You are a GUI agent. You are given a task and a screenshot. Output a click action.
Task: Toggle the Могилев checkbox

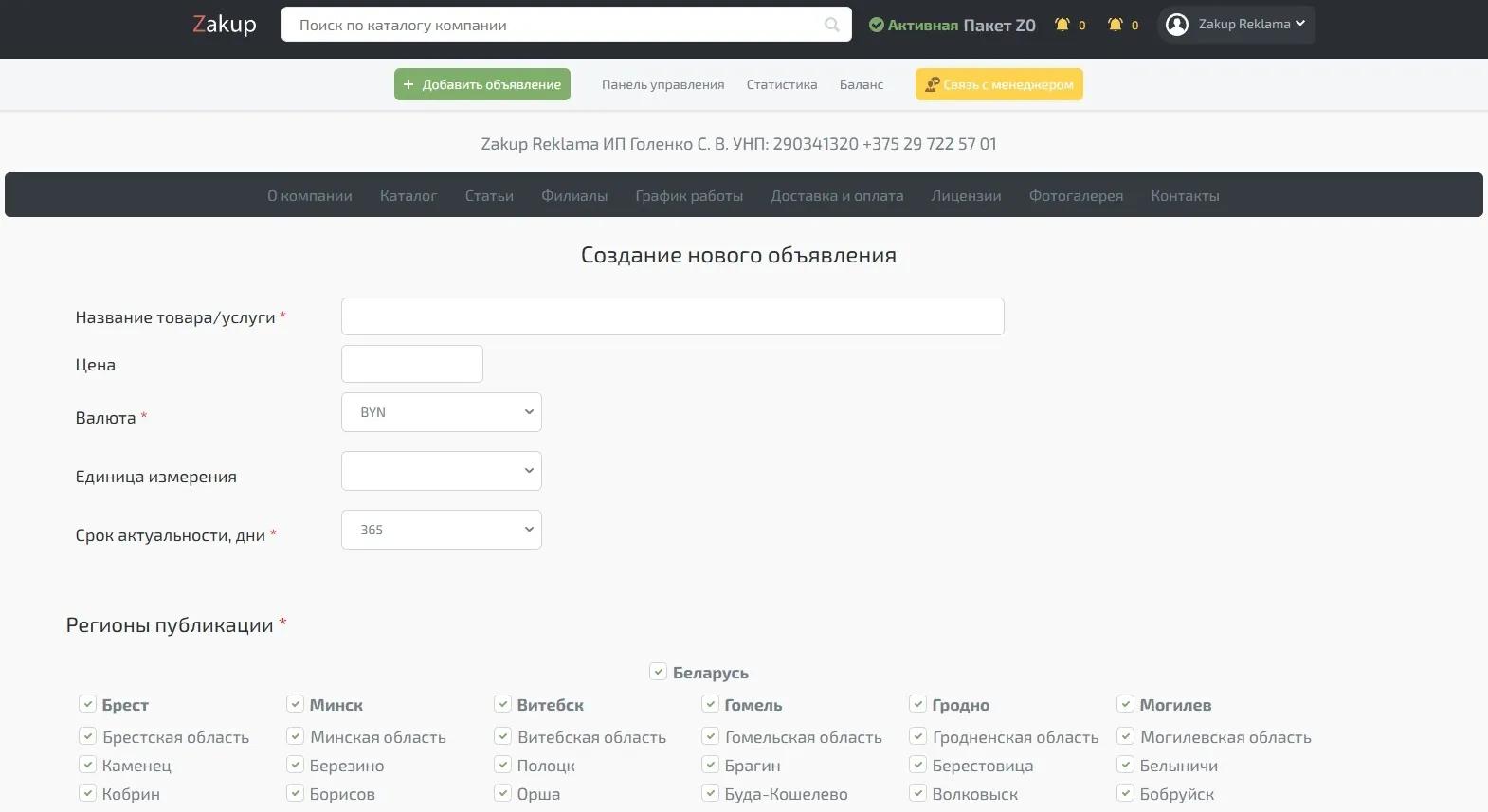click(1126, 704)
